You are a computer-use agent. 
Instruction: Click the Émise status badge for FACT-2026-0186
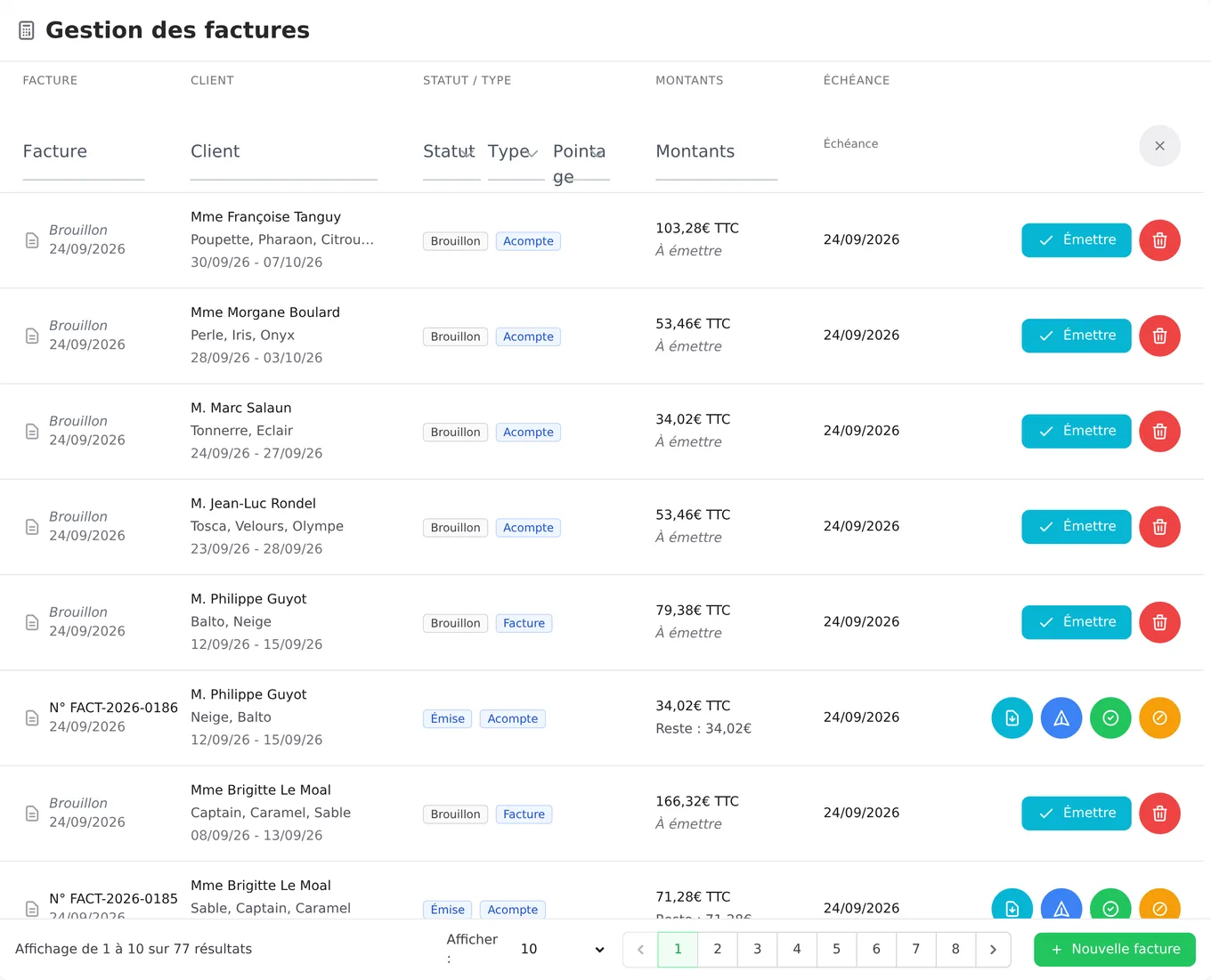[x=447, y=718]
